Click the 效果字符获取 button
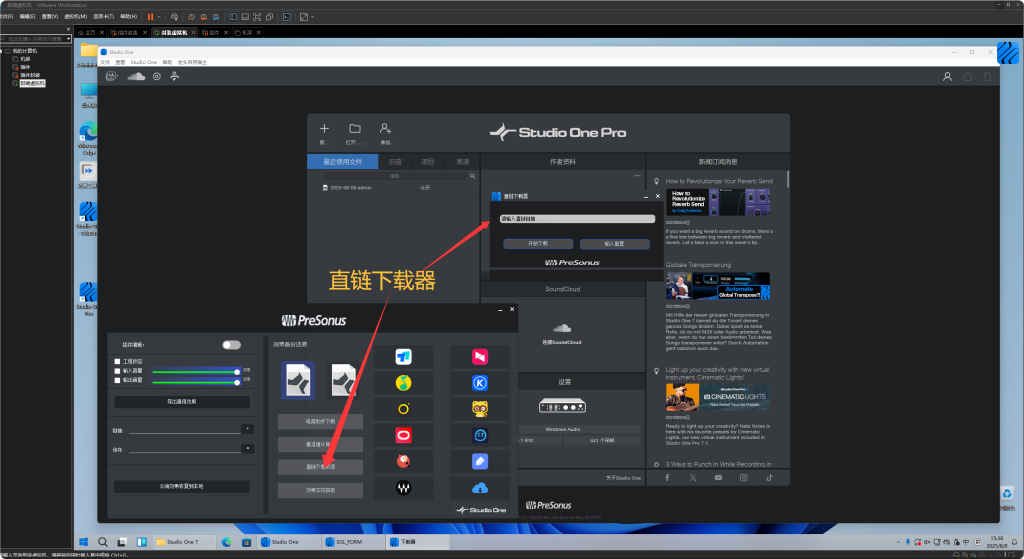 pyautogui.click(x=320, y=490)
